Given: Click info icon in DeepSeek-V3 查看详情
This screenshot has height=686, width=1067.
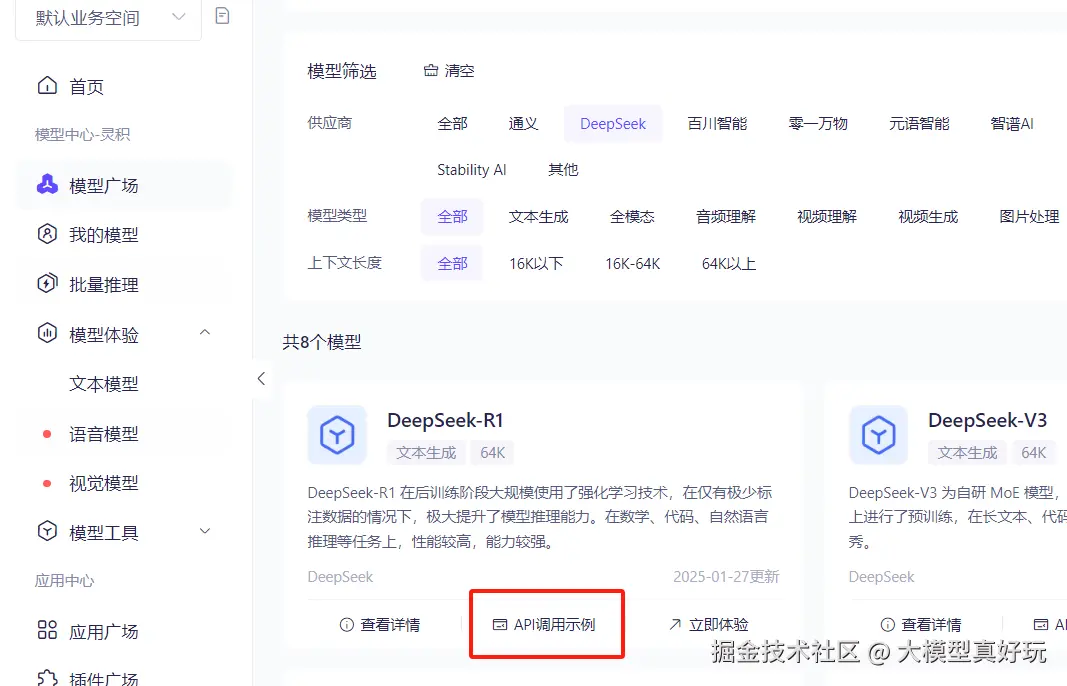Looking at the screenshot, I should click(887, 625).
